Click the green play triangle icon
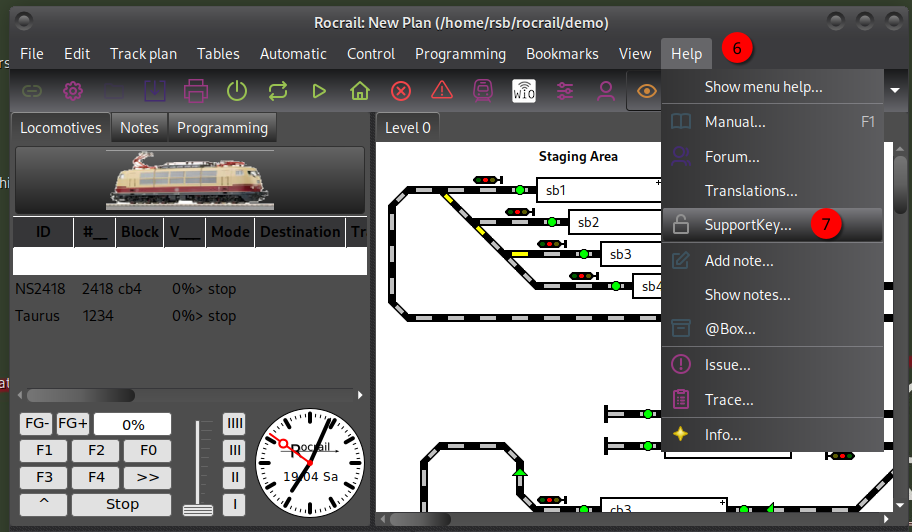This screenshot has width=912, height=532. 319,92
